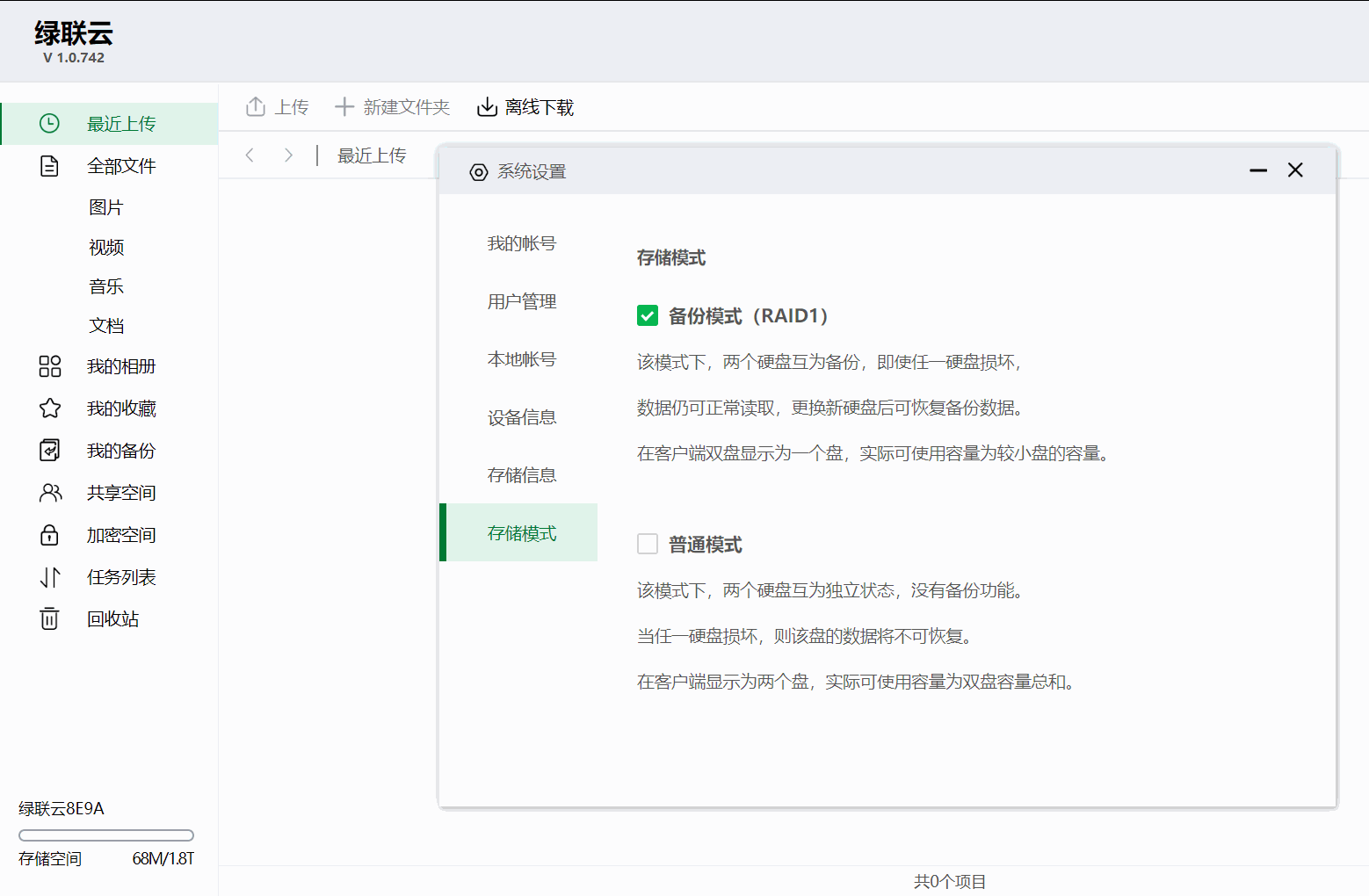Click the people icon beside 共享空间
Screen dimensions: 1369x896
click(x=50, y=493)
